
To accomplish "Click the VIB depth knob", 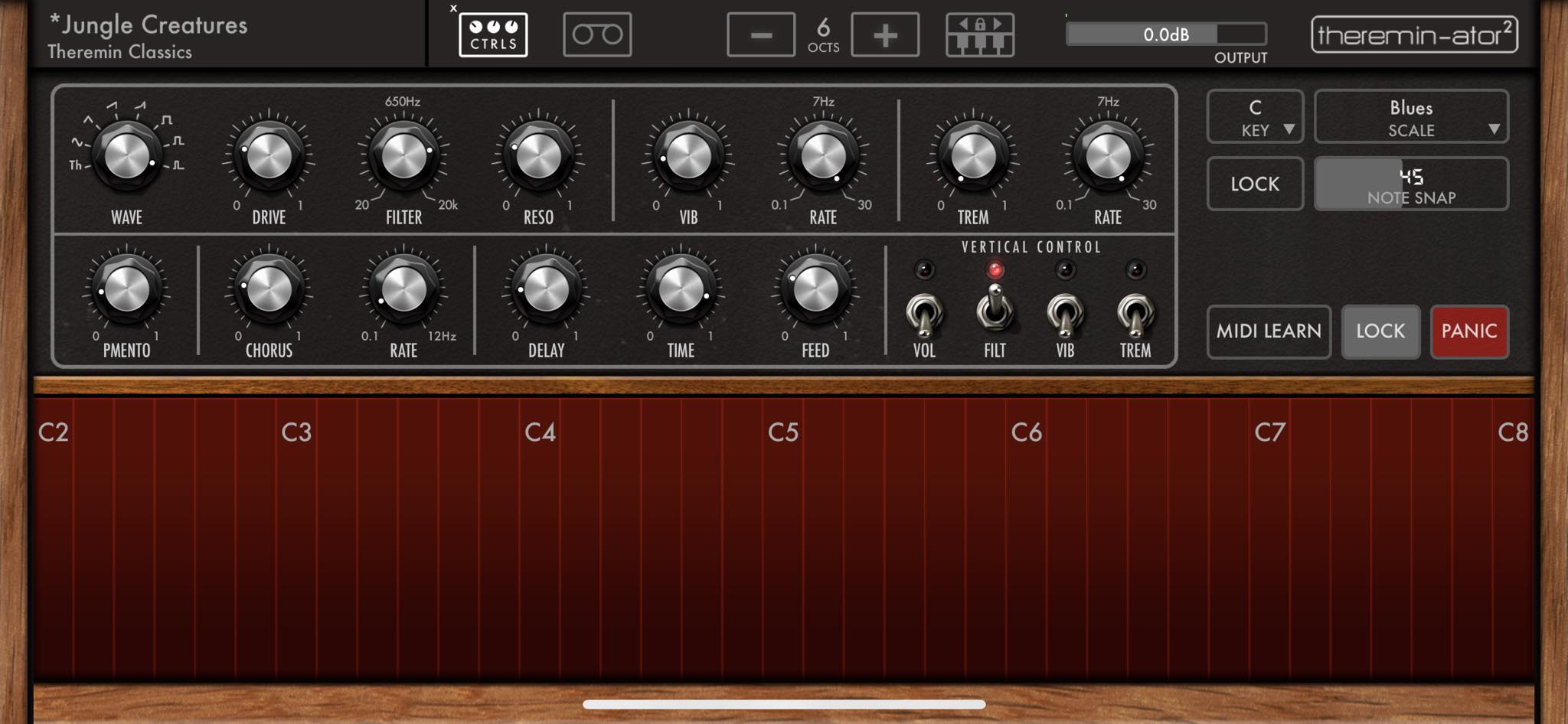I will click(x=688, y=156).
